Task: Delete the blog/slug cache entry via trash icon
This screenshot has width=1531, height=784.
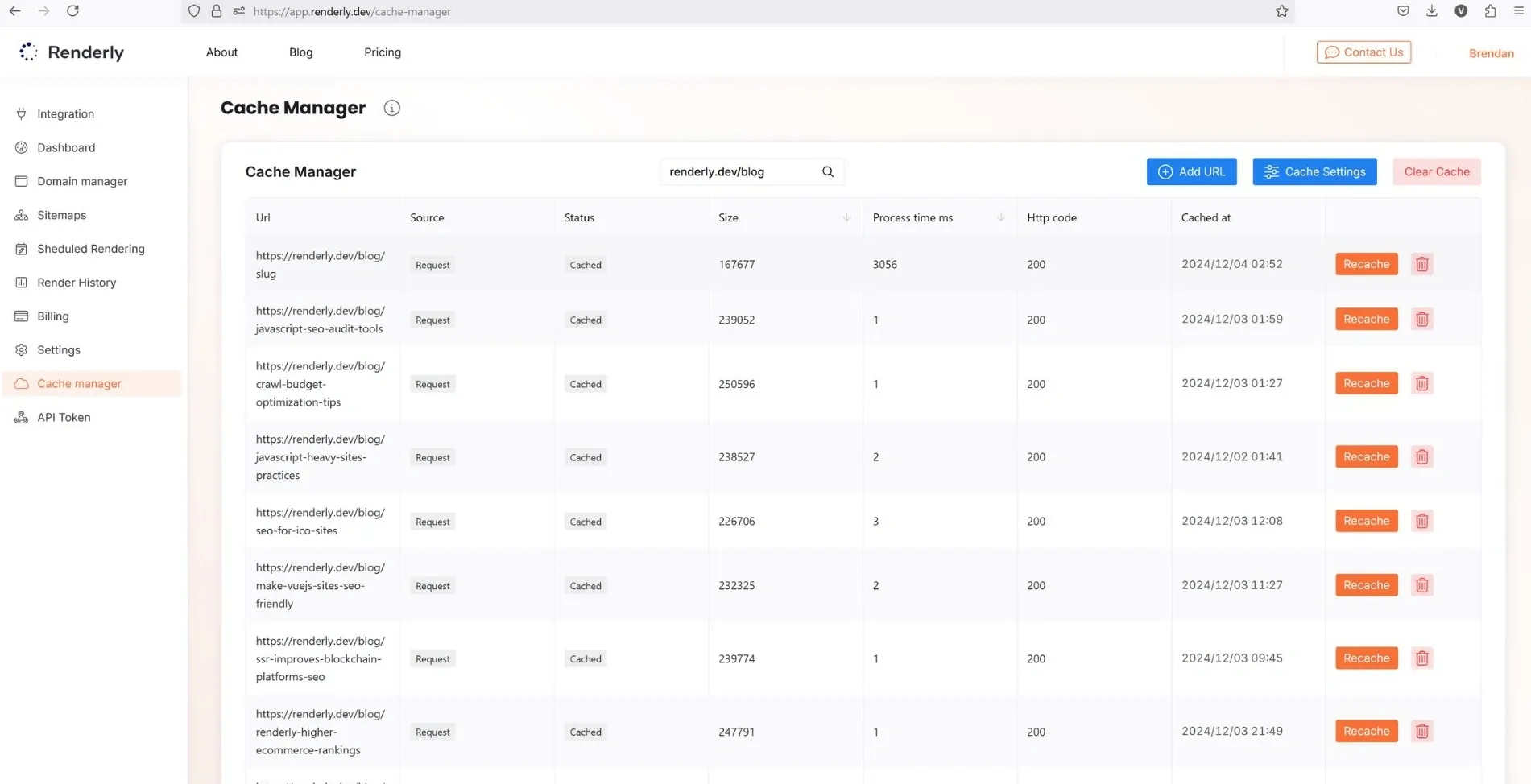Action: click(x=1421, y=264)
